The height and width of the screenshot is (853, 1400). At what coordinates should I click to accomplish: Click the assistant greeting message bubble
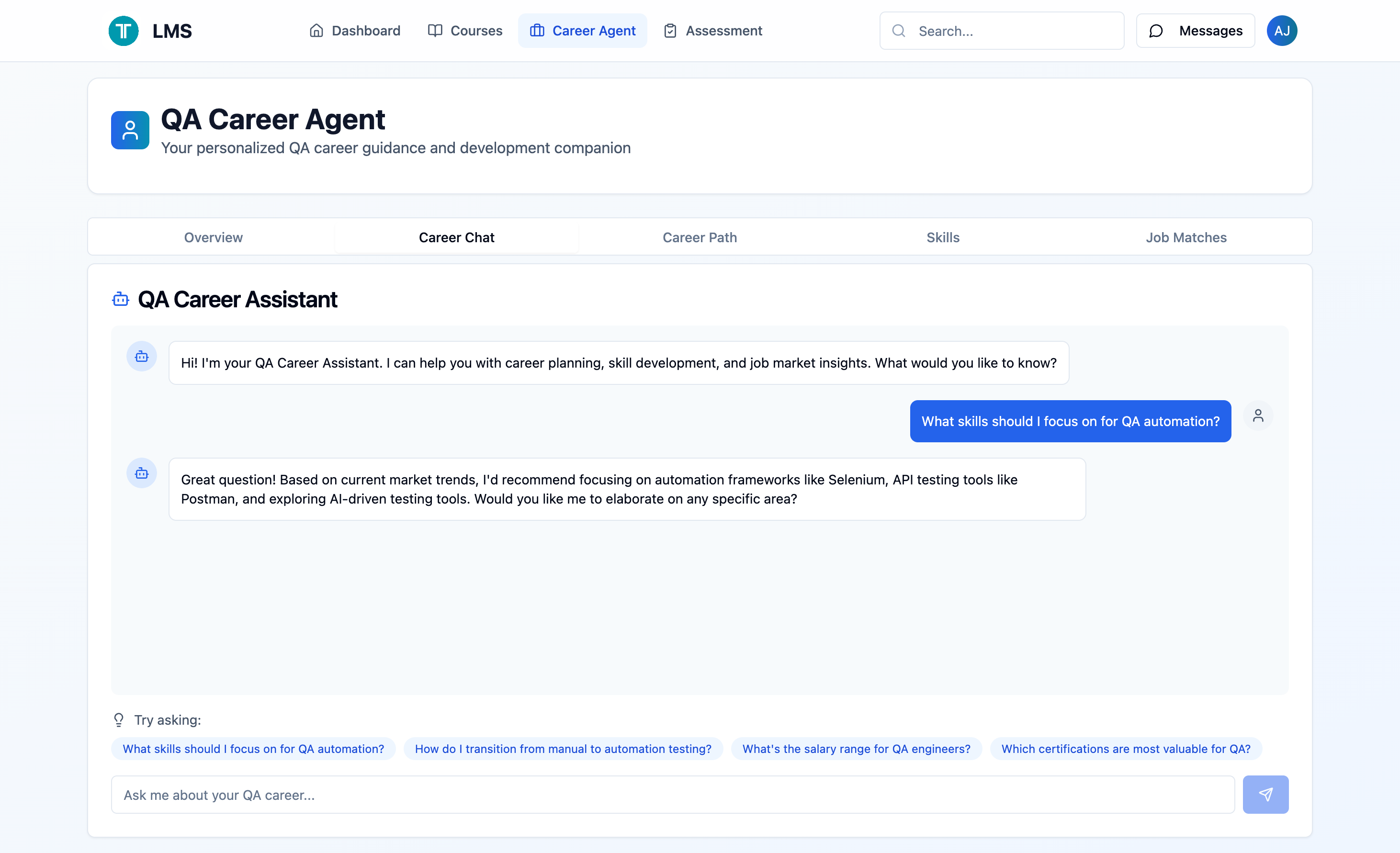[619, 363]
